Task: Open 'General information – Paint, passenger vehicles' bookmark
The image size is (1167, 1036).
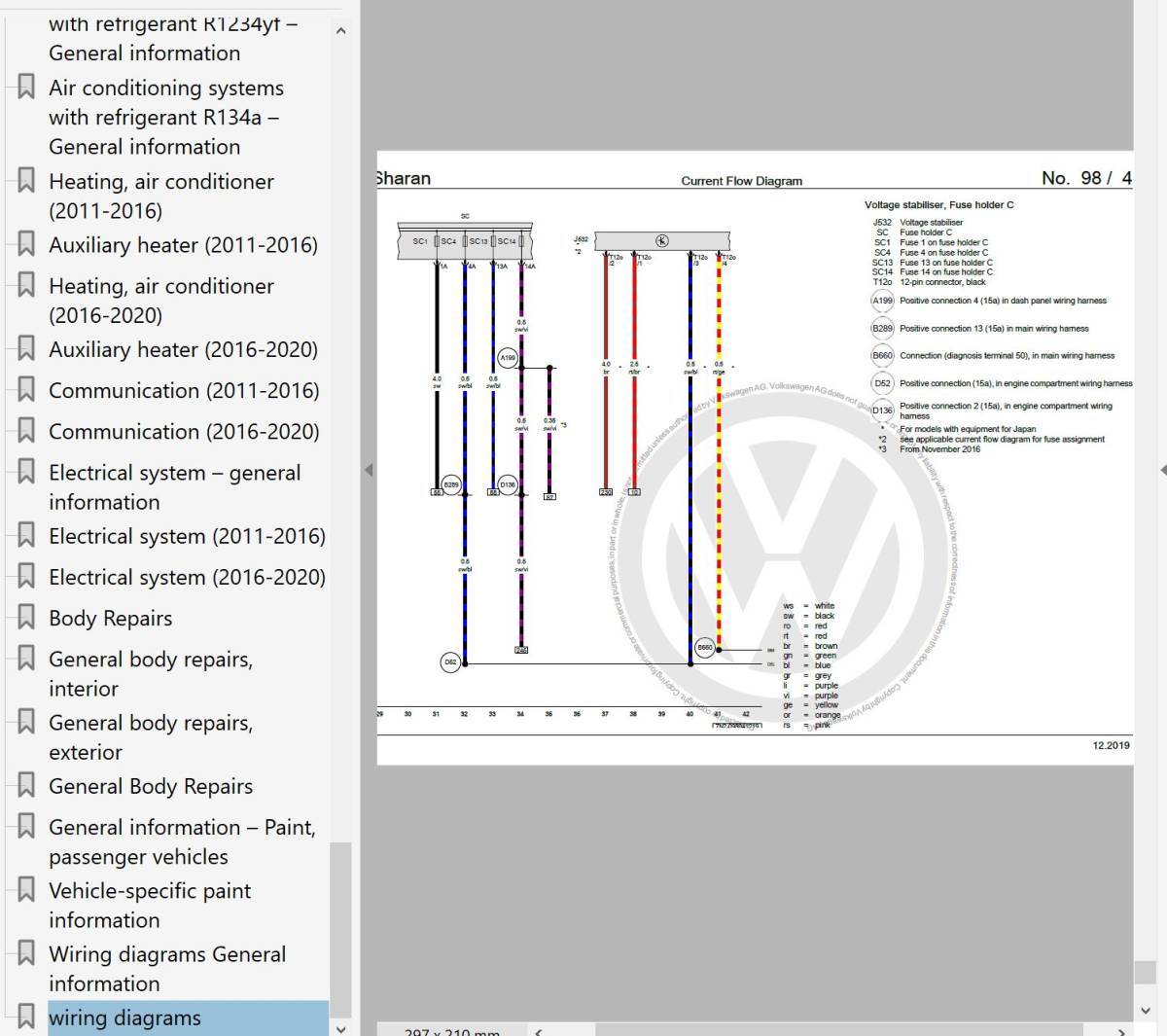Action: pyautogui.click(x=182, y=842)
